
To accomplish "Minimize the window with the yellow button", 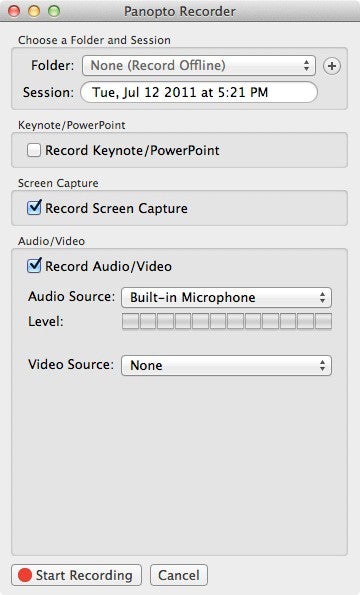I will pos(34,11).
